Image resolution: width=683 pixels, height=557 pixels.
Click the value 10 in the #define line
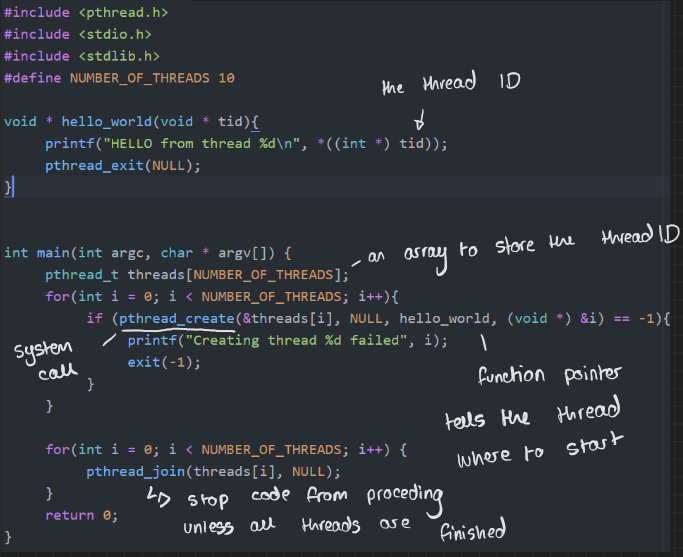point(226,77)
